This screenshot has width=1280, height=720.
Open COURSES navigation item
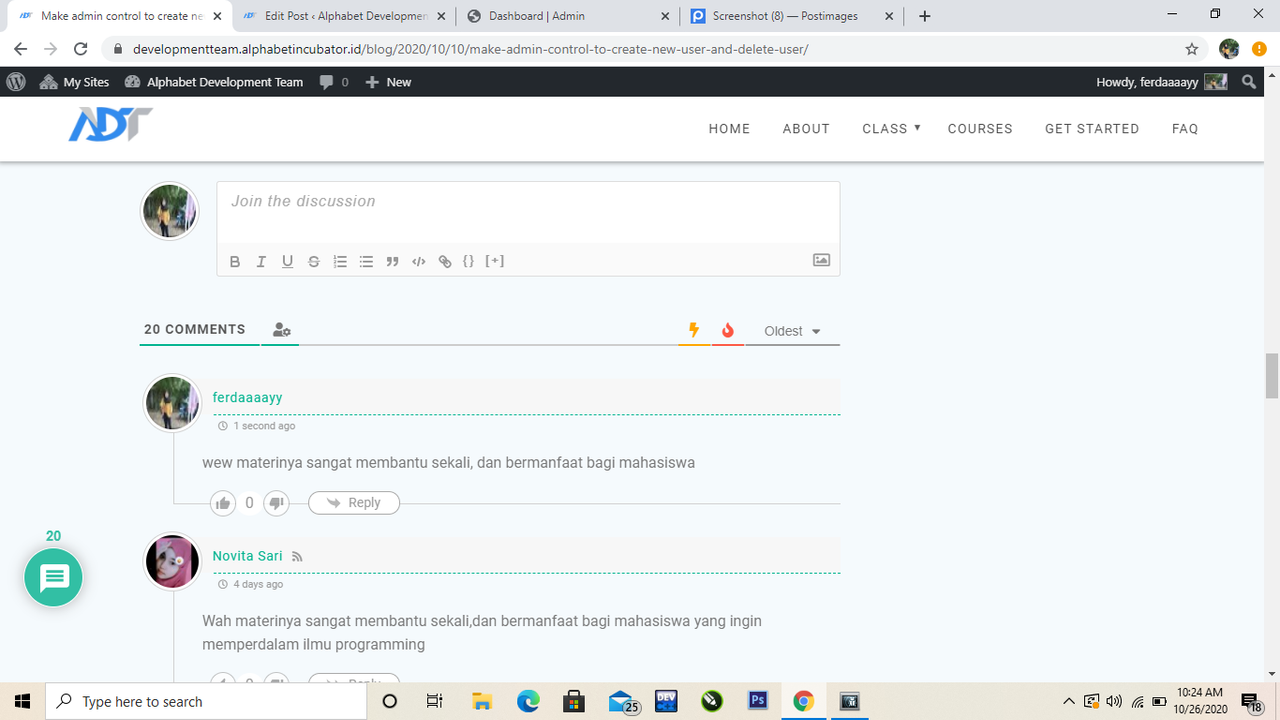pos(980,128)
